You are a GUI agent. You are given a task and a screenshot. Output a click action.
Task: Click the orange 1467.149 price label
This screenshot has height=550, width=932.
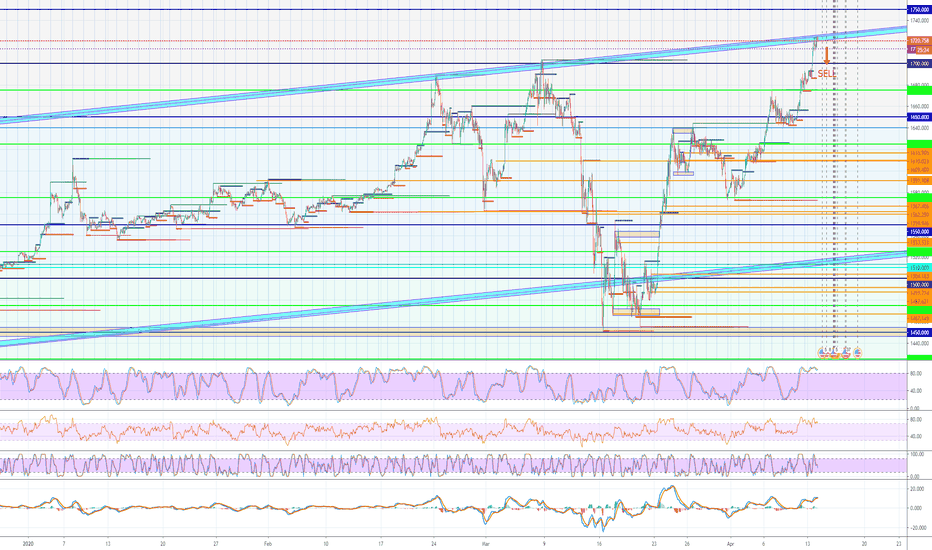[920, 319]
